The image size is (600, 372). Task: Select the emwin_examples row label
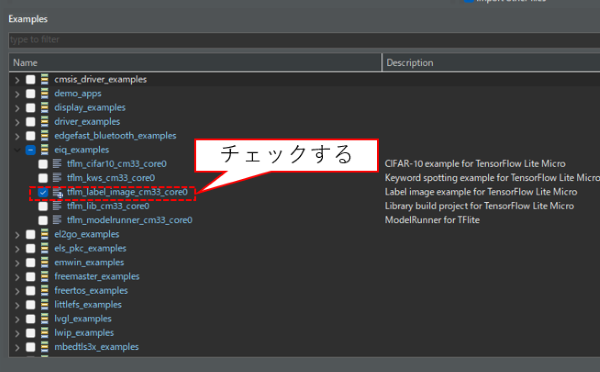[x=89, y=263]
